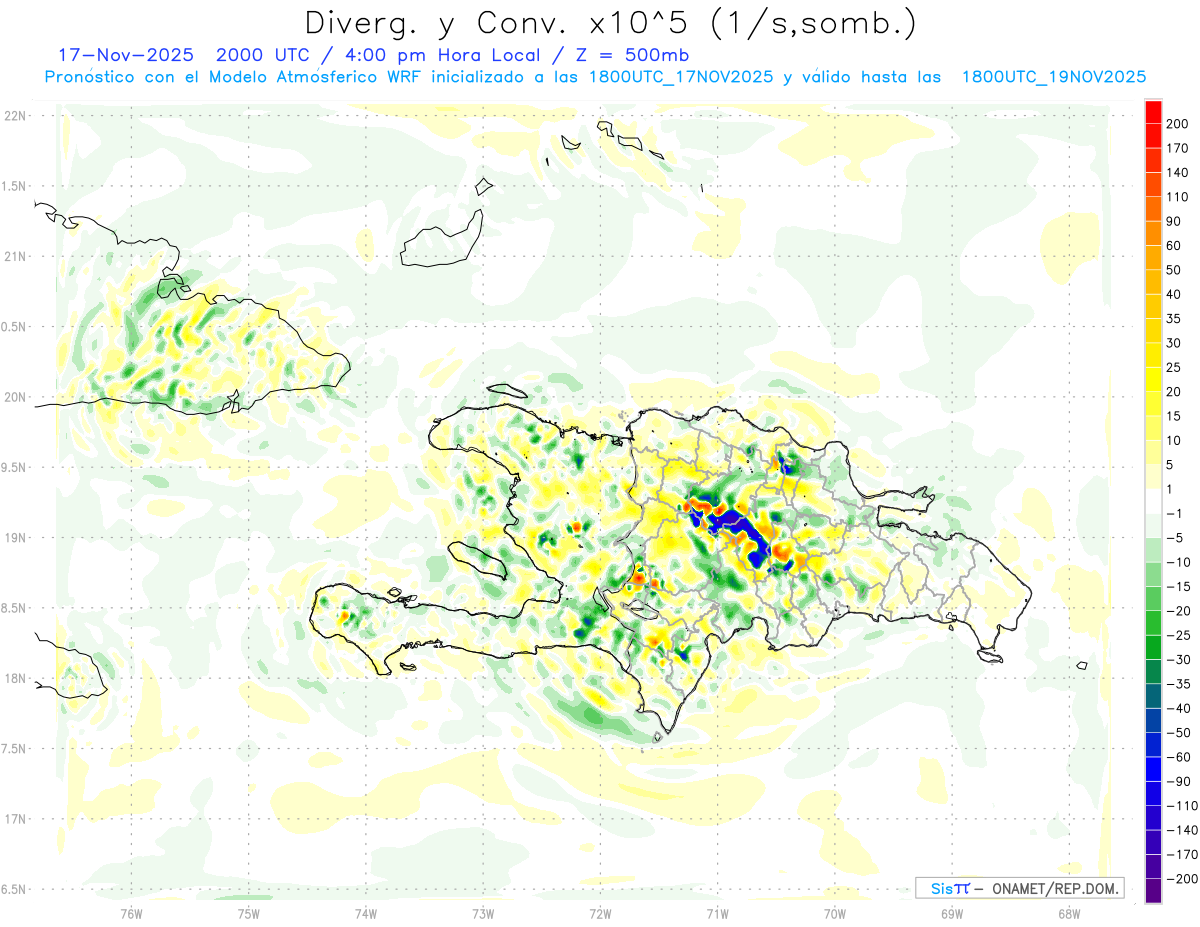
Task: Click the '110' colorbar value
Action: pos(1177,197)
